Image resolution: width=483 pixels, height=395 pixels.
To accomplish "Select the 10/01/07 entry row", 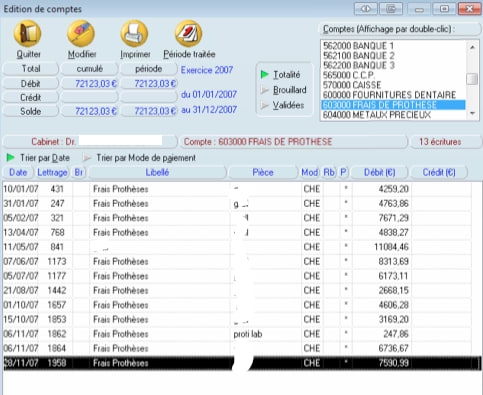I will [237, 189].
